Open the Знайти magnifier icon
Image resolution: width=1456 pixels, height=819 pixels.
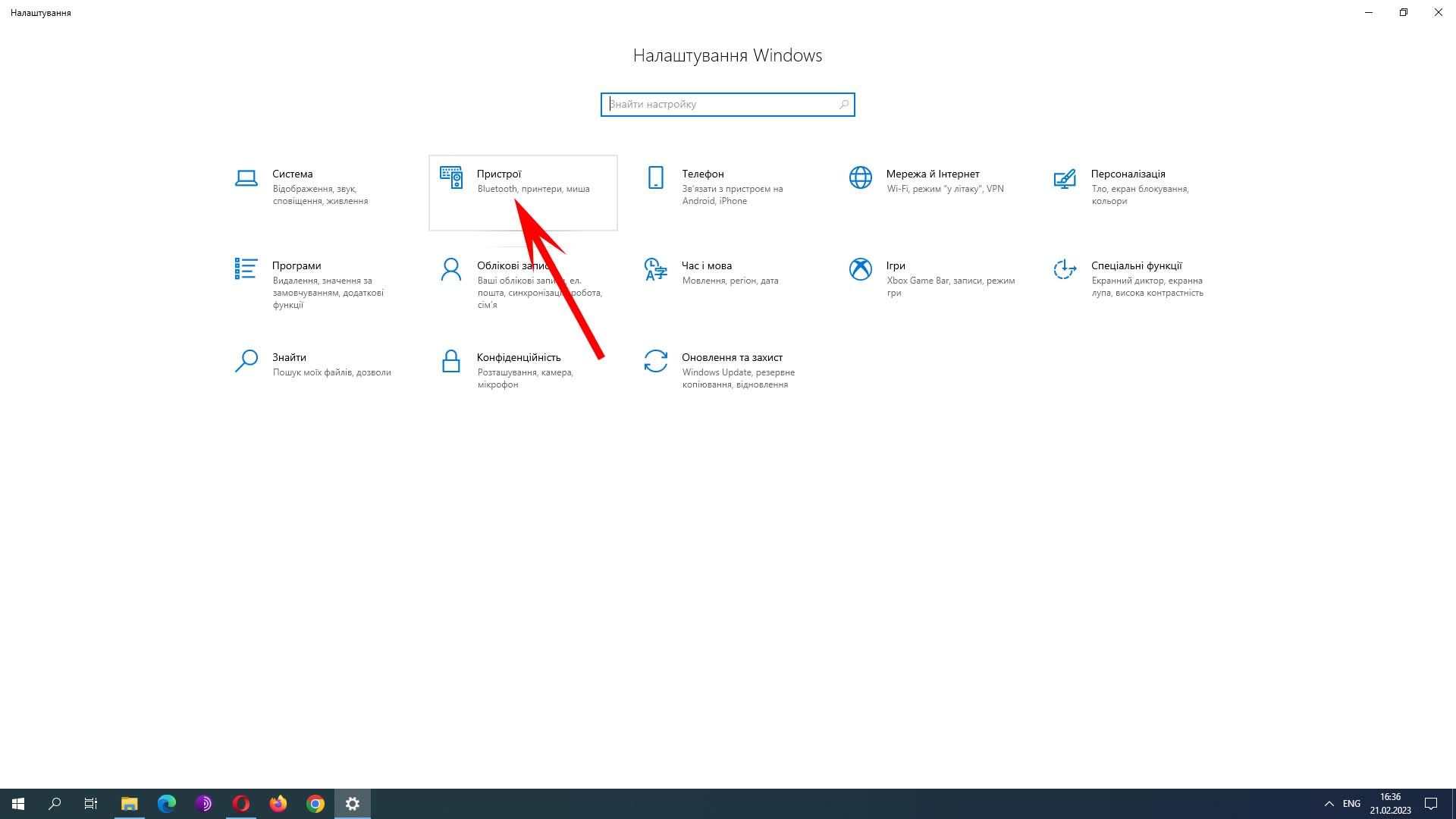[x=246, y=361]
